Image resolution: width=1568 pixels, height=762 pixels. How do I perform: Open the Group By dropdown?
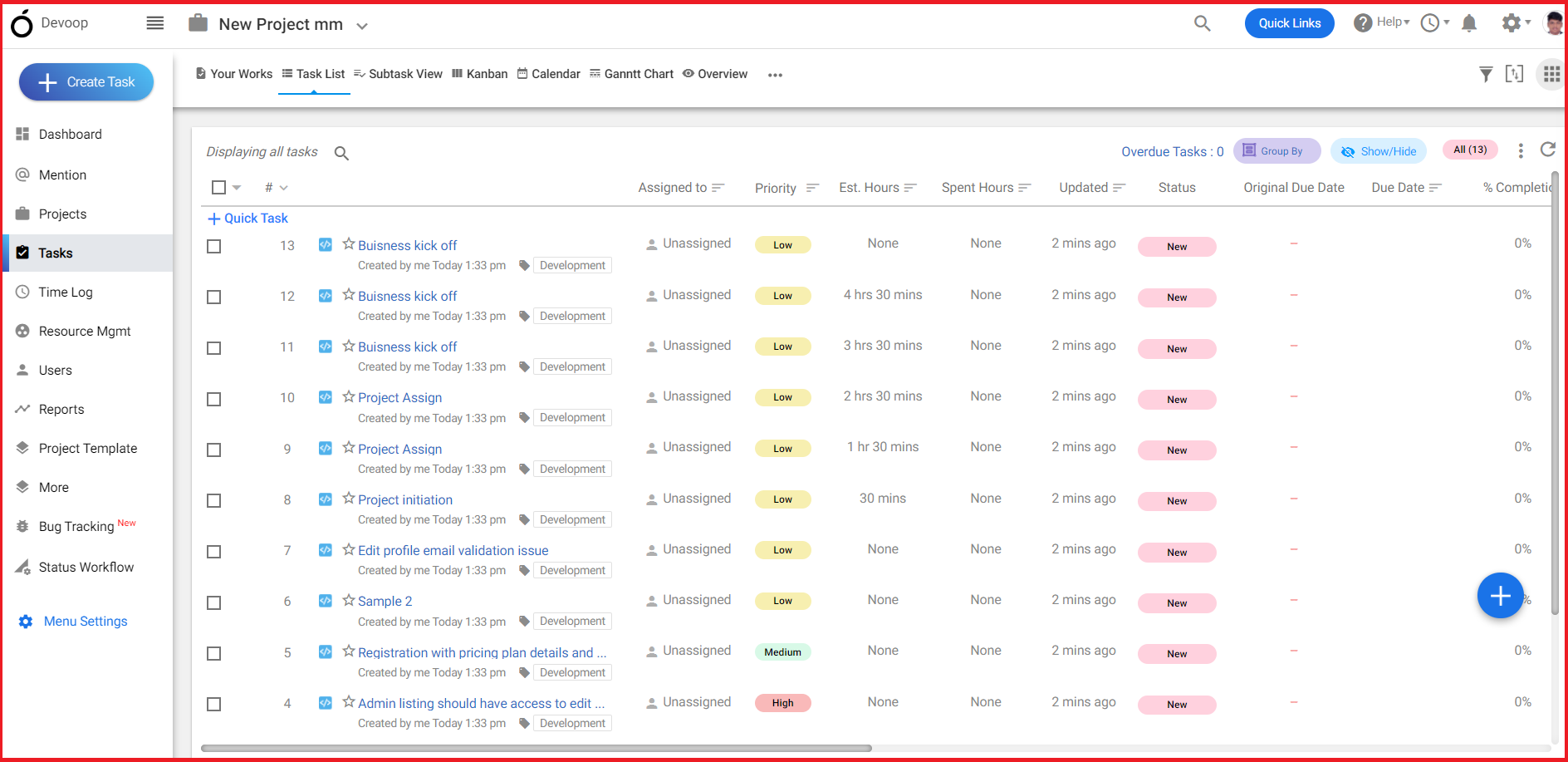click(x=1276, y=151)
